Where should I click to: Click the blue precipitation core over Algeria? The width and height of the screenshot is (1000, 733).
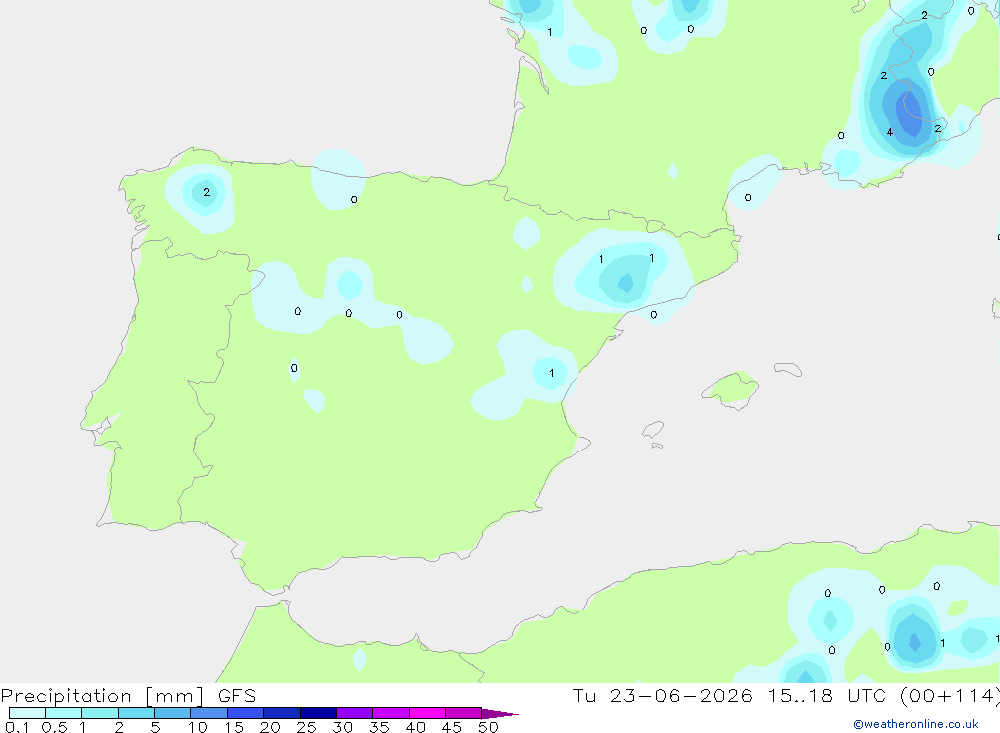pyautogui.click(x=915, y=641)
